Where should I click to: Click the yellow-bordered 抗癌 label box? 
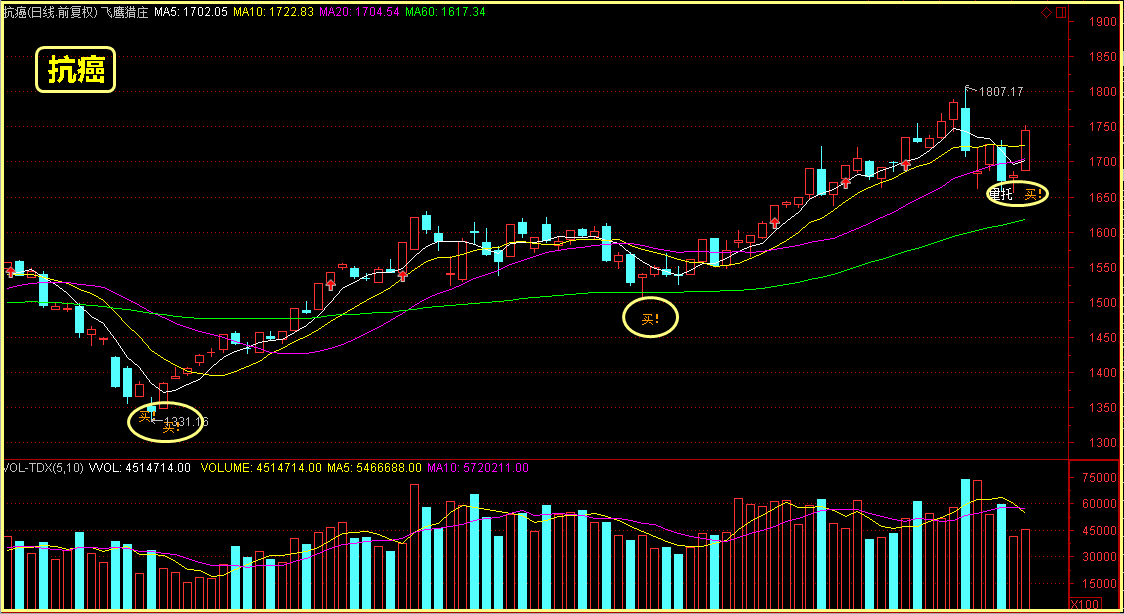coord(75,69)
